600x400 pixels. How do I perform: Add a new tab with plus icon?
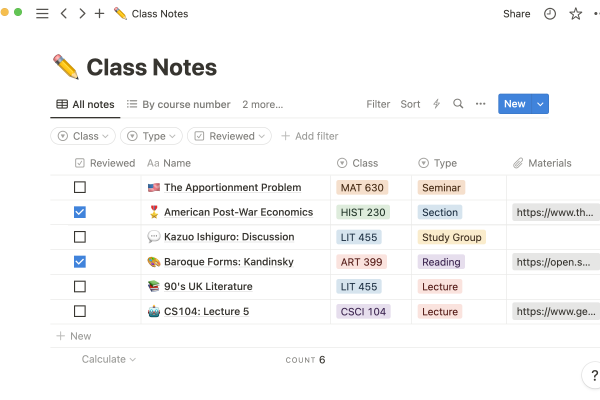pyautogui.click(x=99, y=14)
